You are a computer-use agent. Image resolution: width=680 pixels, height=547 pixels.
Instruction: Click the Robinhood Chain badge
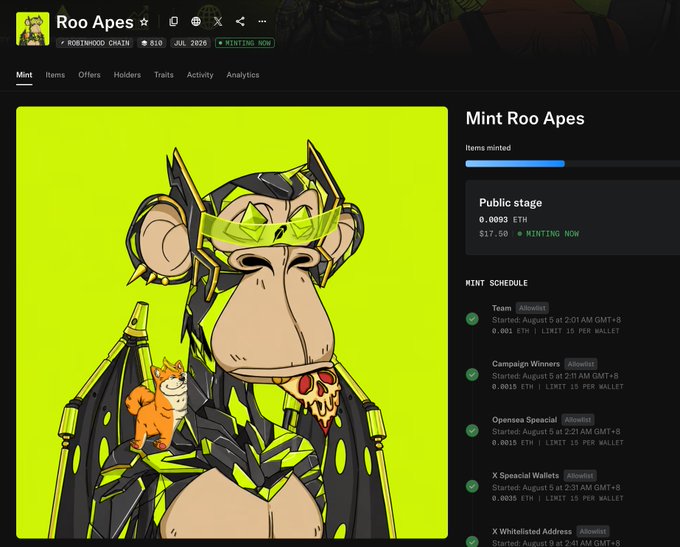point(95,43)
